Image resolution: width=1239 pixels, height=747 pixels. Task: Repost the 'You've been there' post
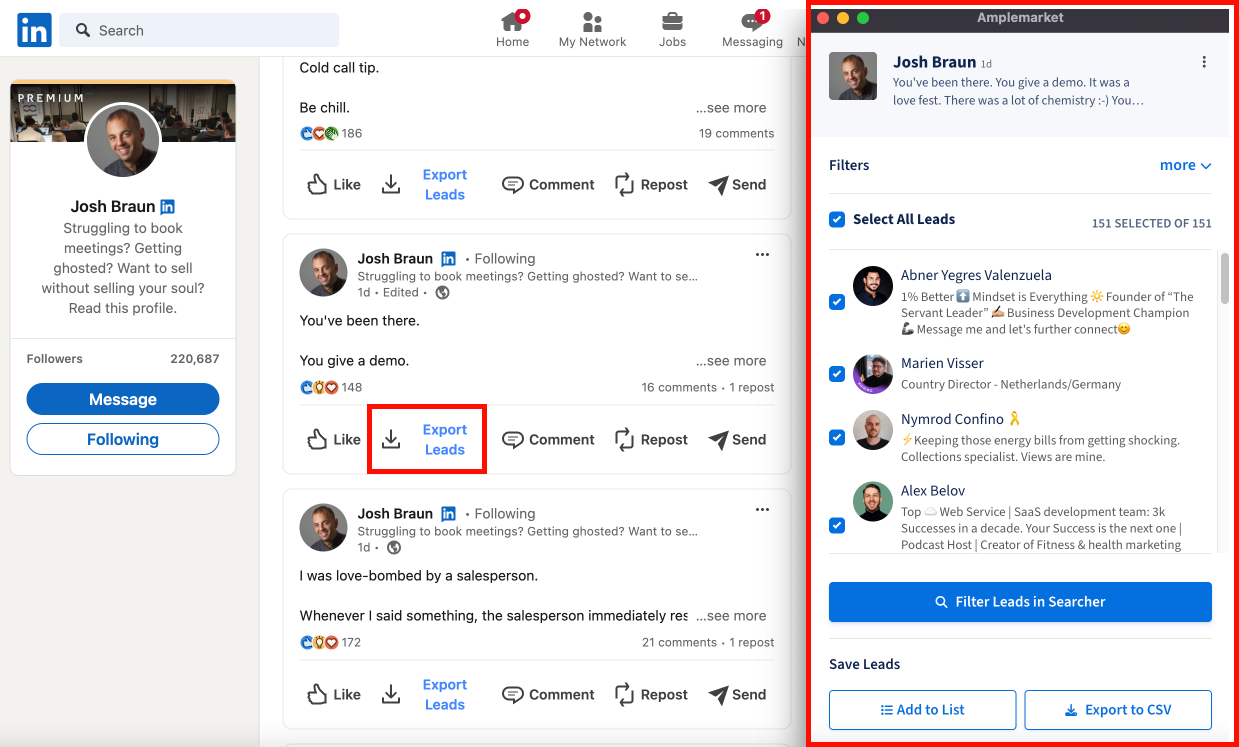[x=651, y=439]
